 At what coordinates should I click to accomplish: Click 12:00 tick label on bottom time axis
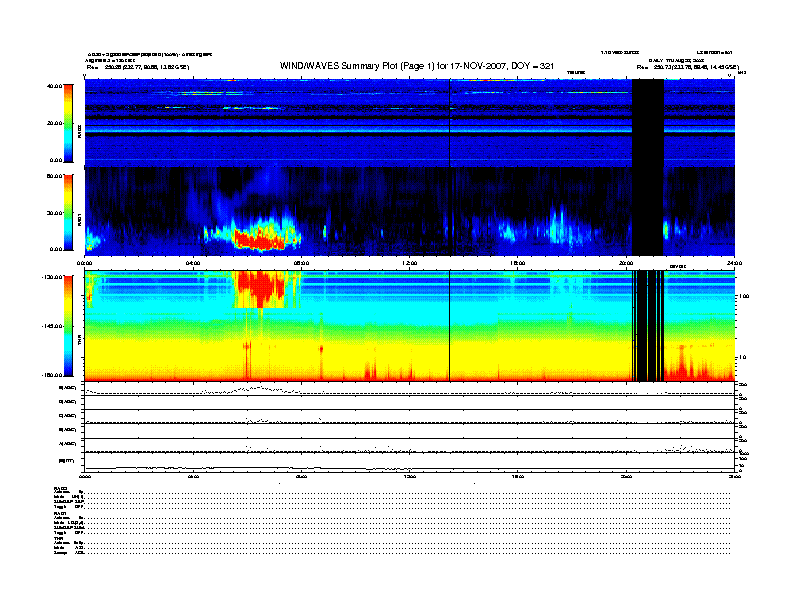[409, 476]
